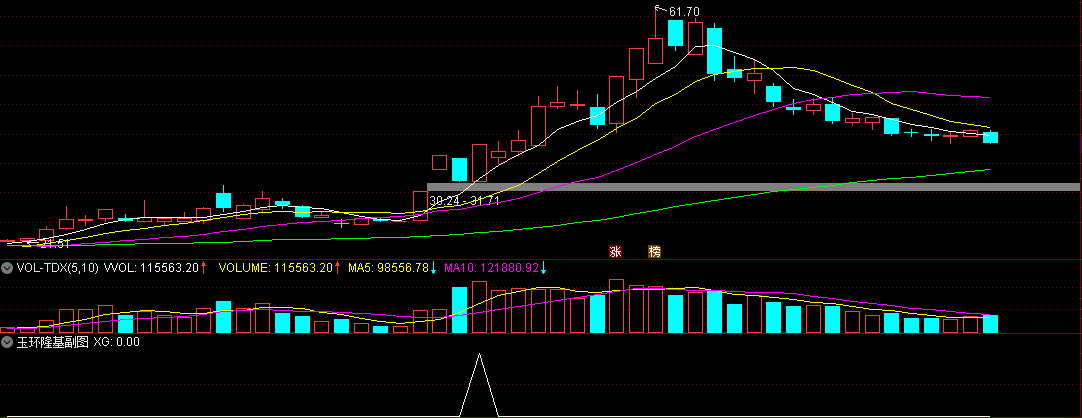Open the 涨 marker below the chart
Viewport: 1082px width, 418px height.
[x=614, y=252]
